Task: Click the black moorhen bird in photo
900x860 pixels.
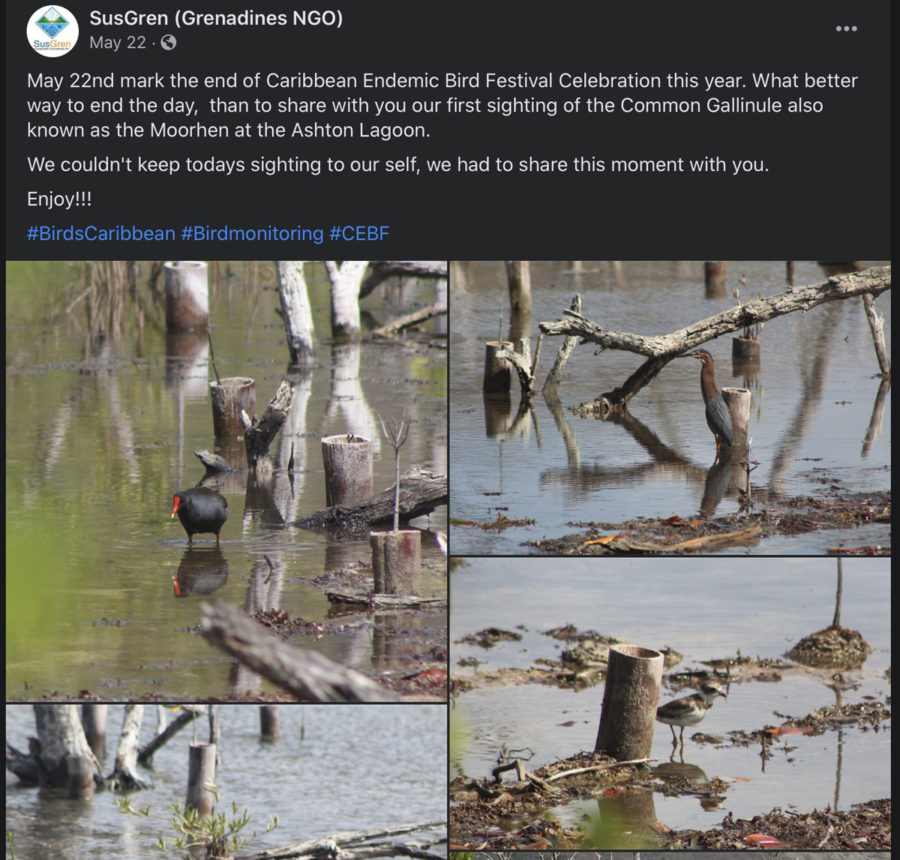Action: 200,512
